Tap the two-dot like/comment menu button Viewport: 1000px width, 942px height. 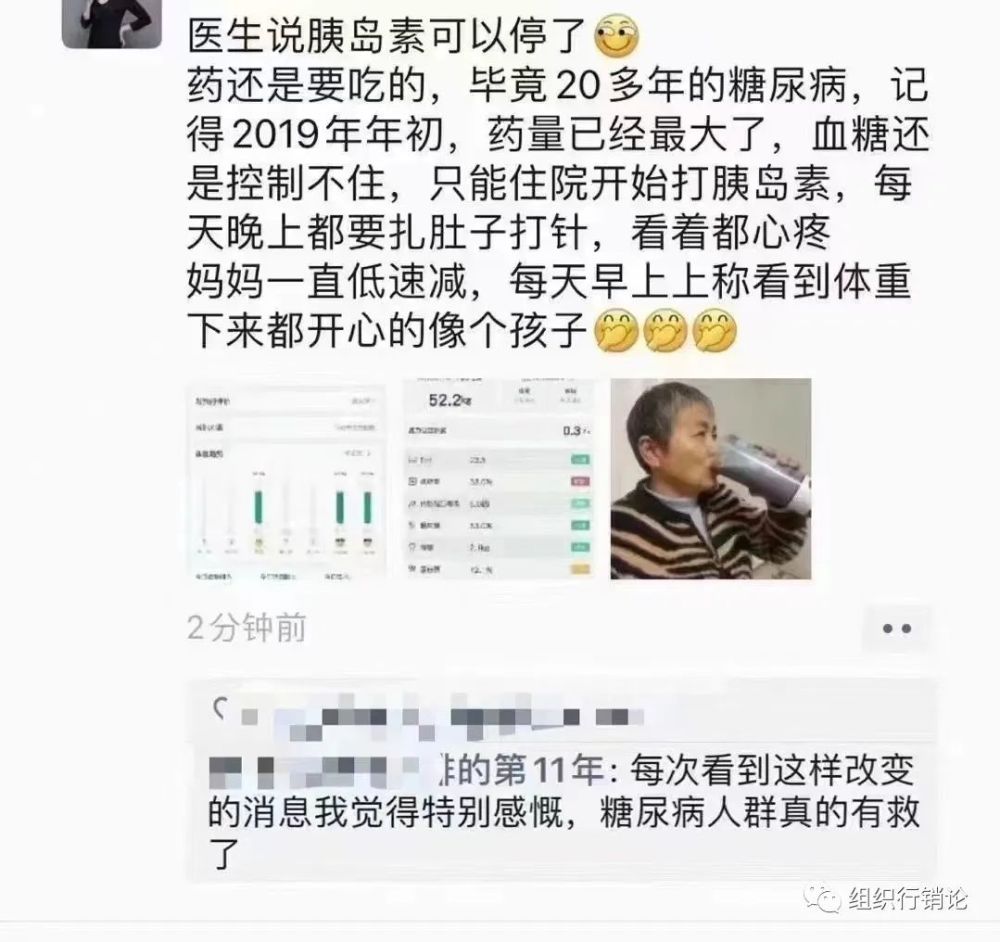coord(897,629)
